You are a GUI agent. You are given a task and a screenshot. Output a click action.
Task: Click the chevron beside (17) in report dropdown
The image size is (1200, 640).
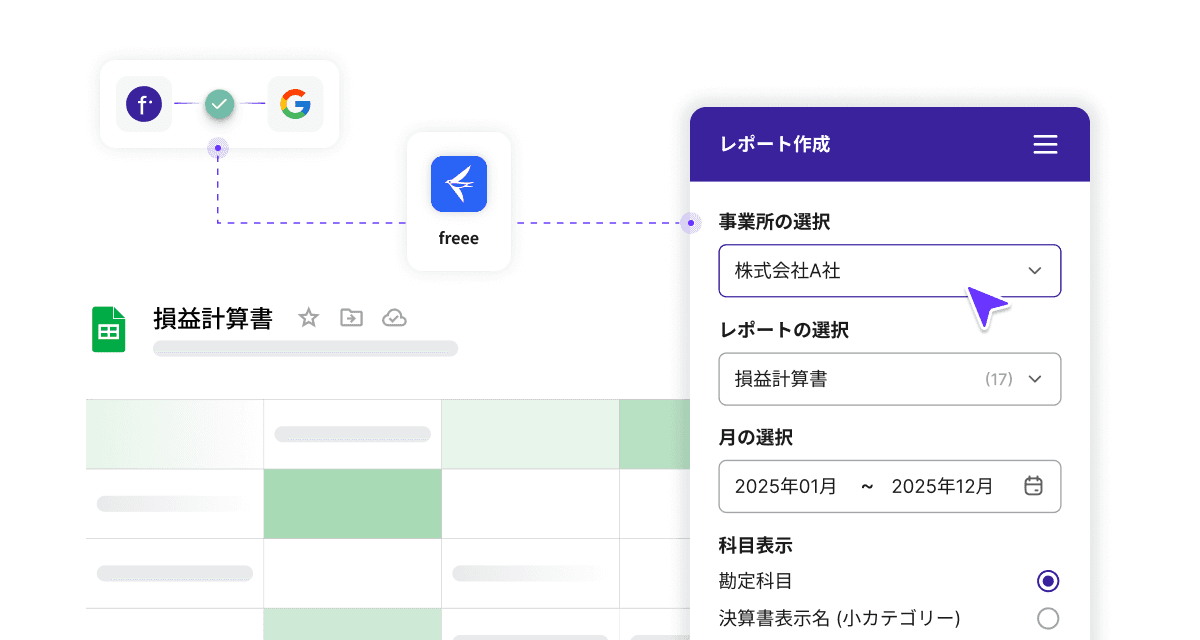pos(1035,379)
